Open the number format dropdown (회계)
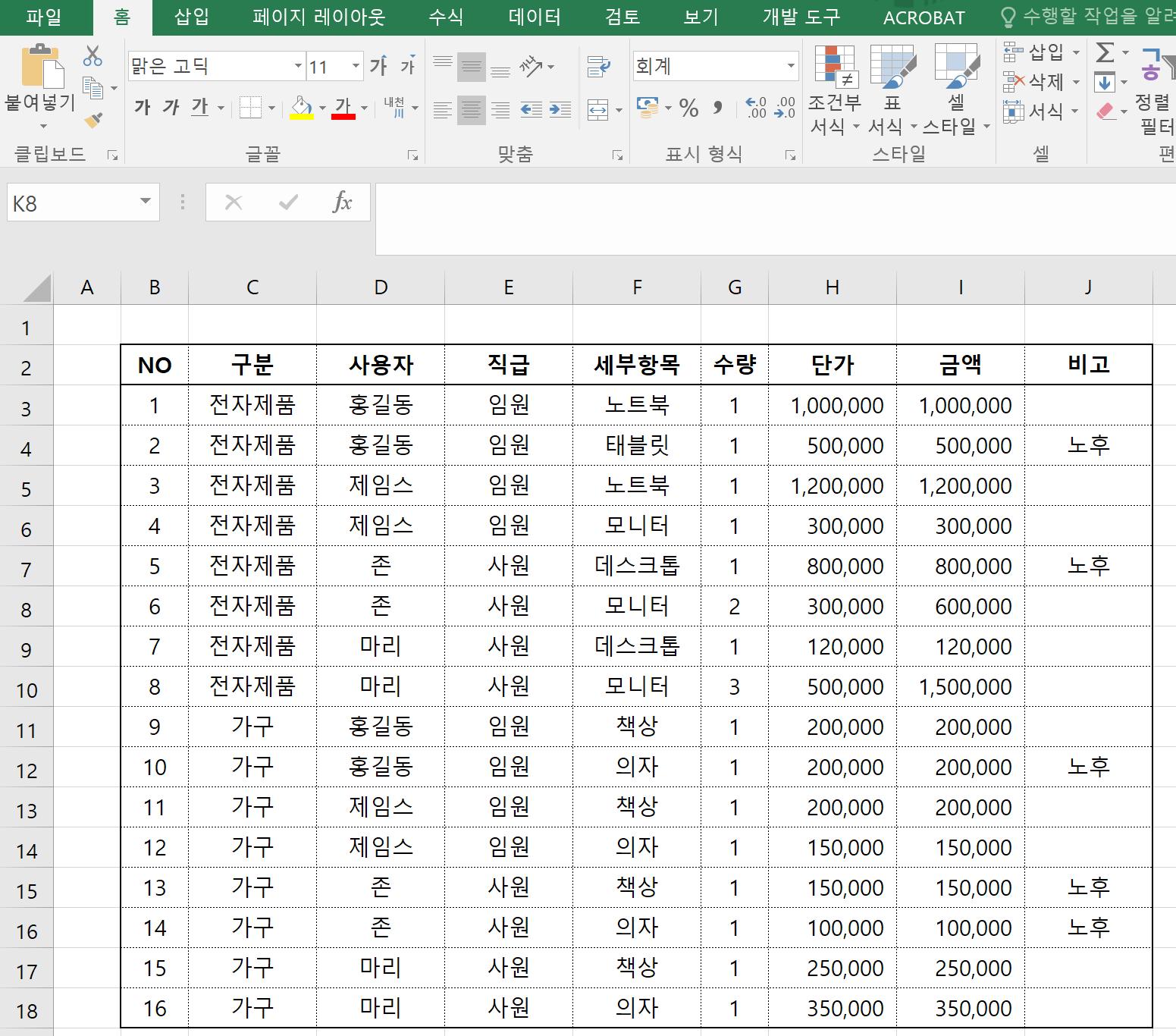The image size is (1176, 1036). coord(791,66)
